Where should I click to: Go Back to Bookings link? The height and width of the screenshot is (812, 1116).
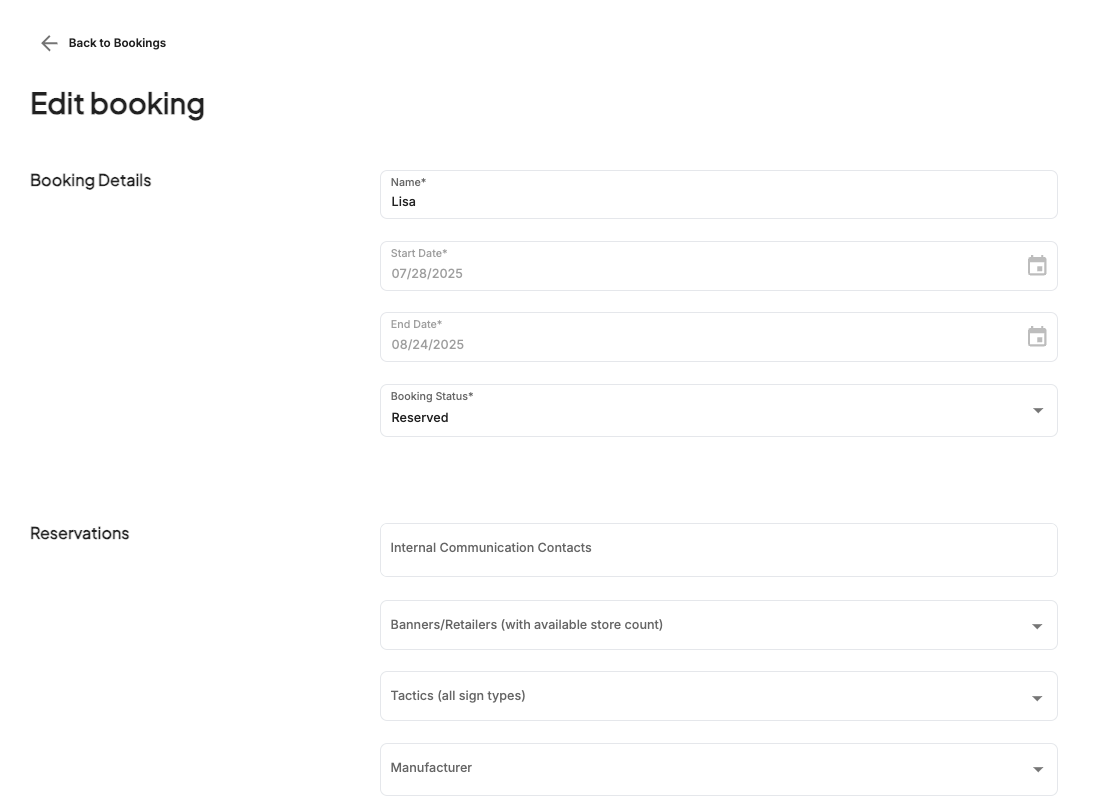click(x=117, y=43)
